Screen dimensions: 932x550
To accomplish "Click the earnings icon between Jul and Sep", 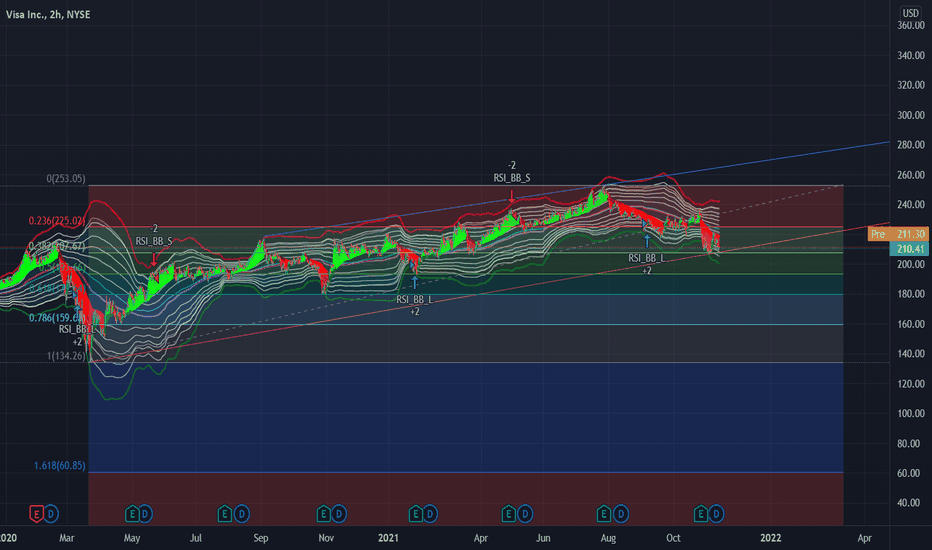I will coord(225,514).
